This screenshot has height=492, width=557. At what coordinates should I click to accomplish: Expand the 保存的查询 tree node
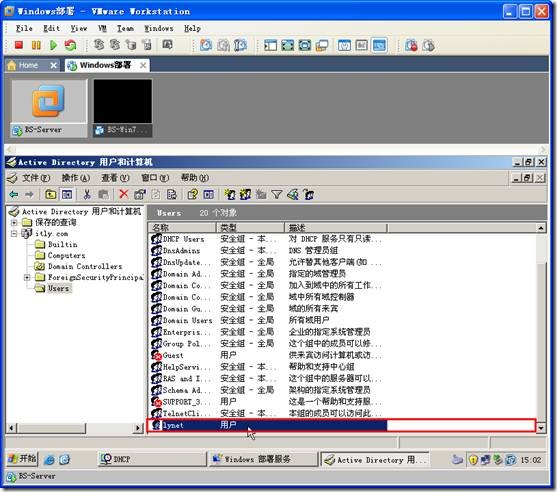point(14,223)
